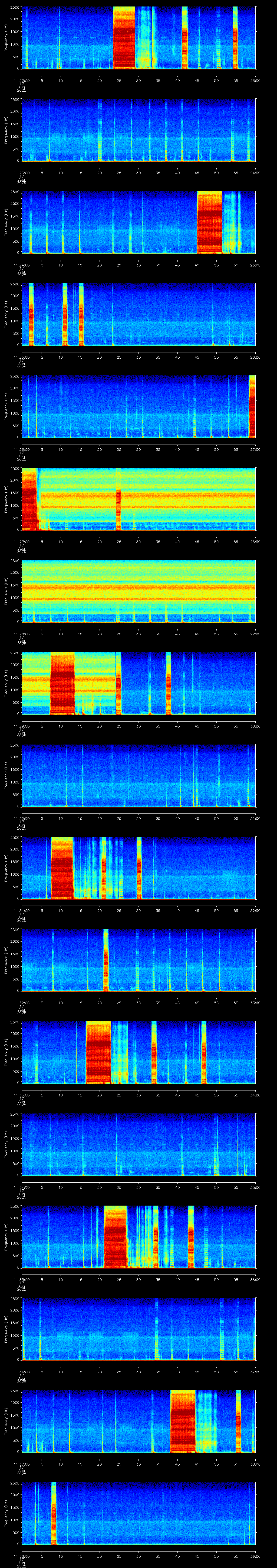Click Frequency (Hz) axis label of the 11:22:00 panel
Image resolution: width=277 pixels, height=1568 pixels.
click(x=6, y=38)
